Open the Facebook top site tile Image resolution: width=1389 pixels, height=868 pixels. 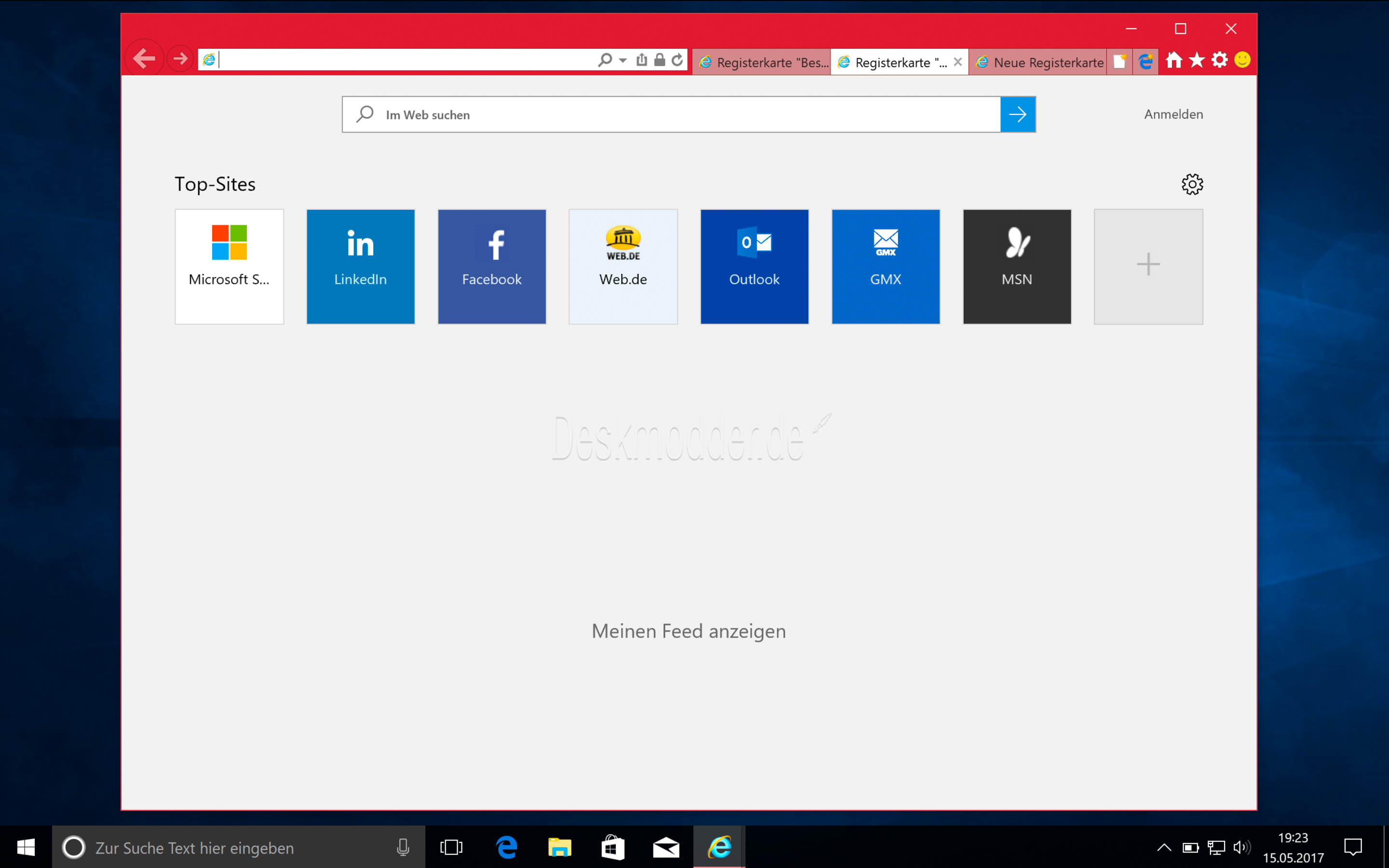pos(492,266)
